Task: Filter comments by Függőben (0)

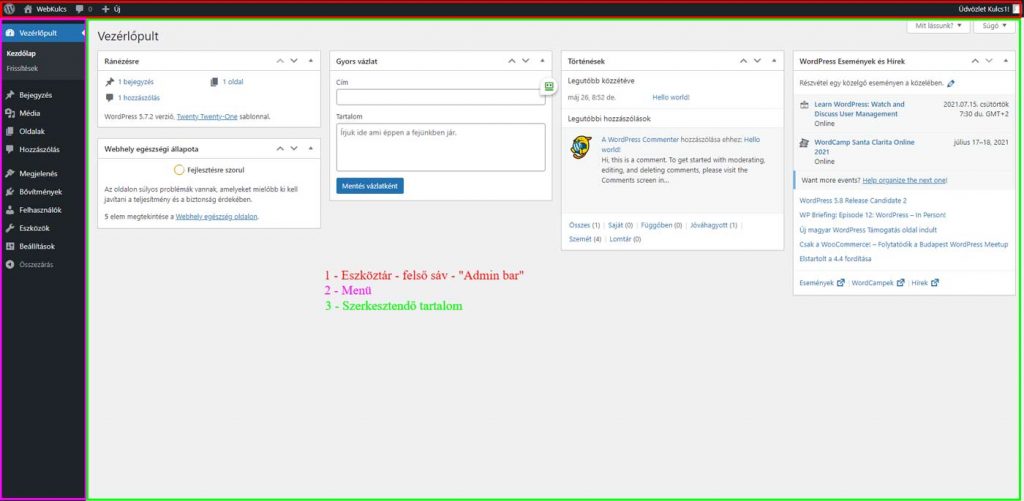Action: 661,225
